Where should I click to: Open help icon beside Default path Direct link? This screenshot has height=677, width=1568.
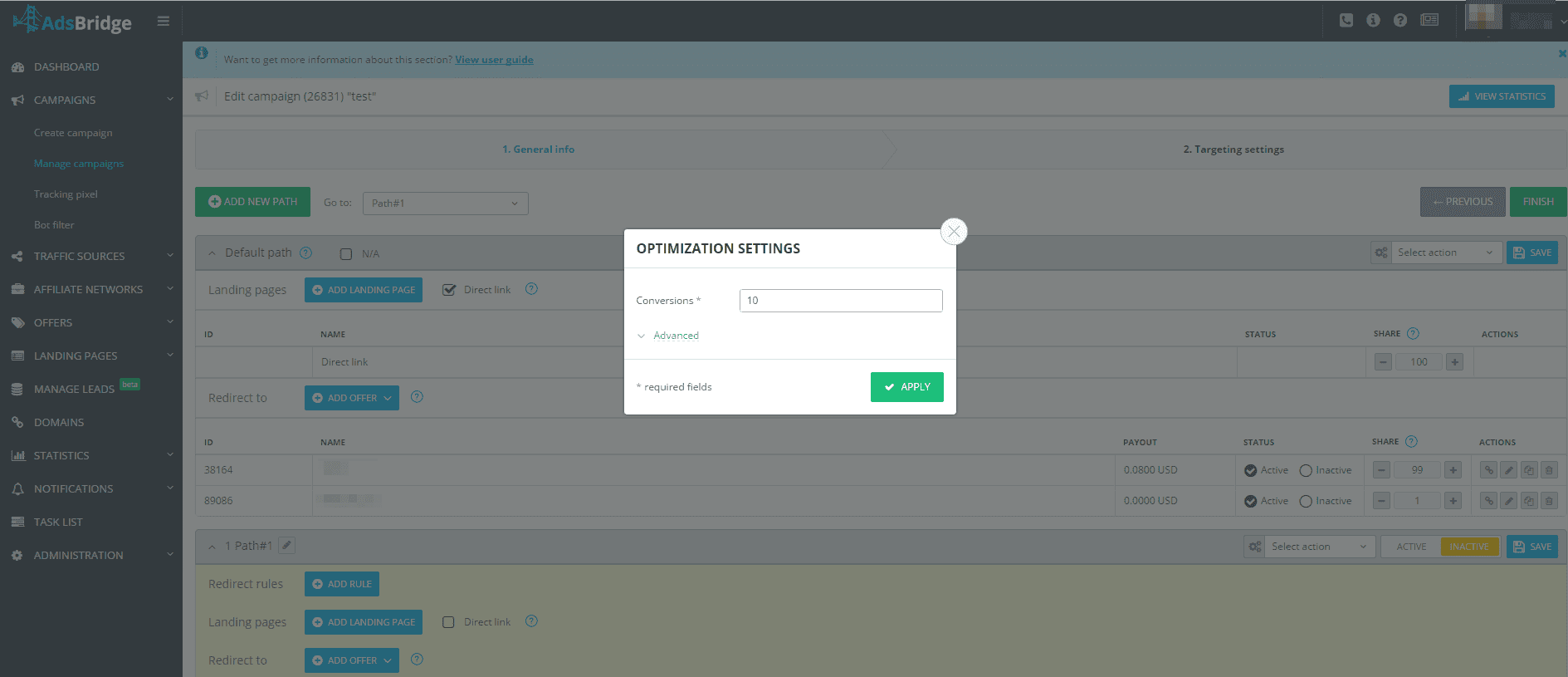532,289
